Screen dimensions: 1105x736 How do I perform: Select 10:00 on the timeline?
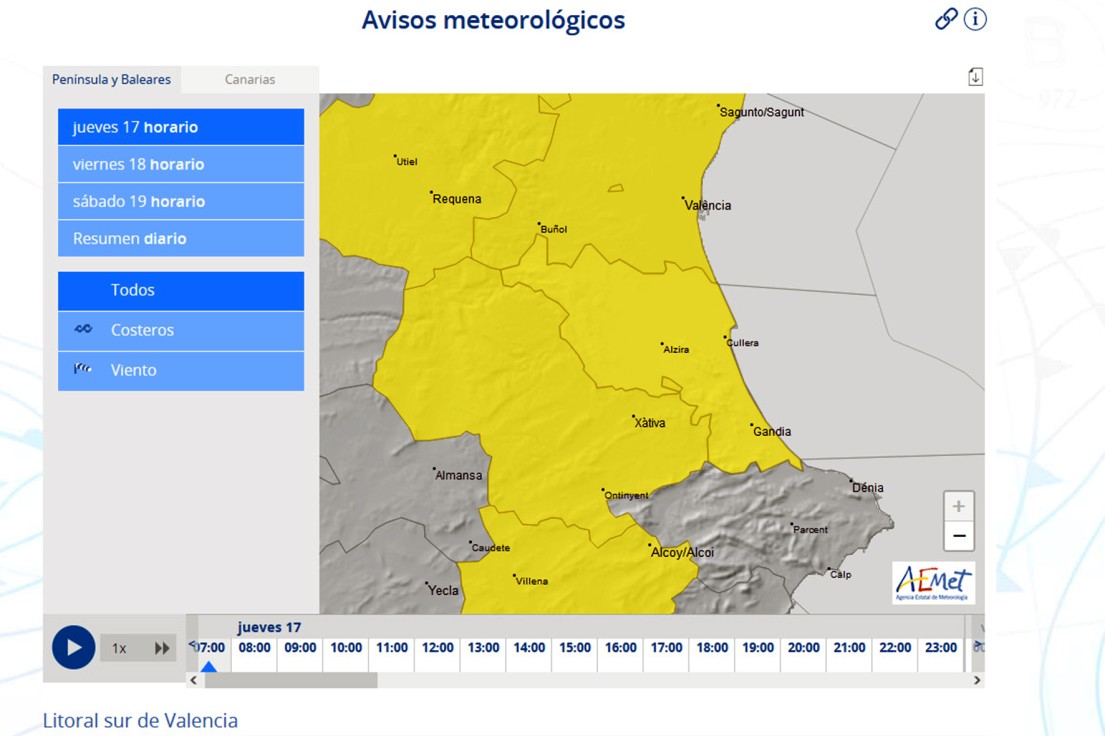point(346,648)
